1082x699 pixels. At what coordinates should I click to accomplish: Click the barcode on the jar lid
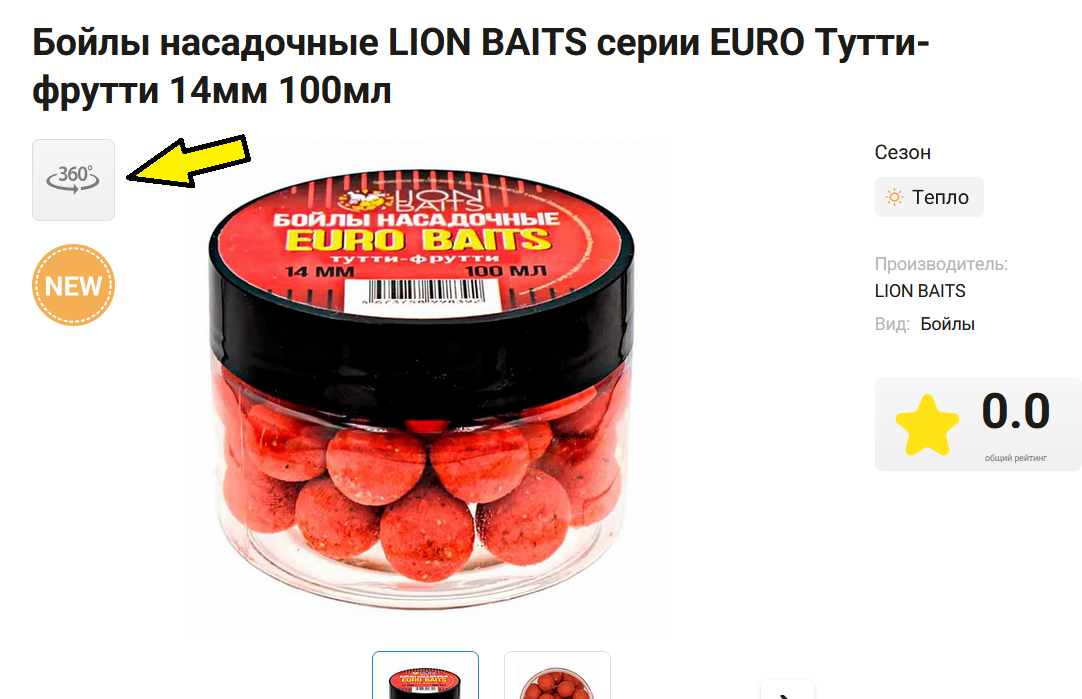click(422, 294)
